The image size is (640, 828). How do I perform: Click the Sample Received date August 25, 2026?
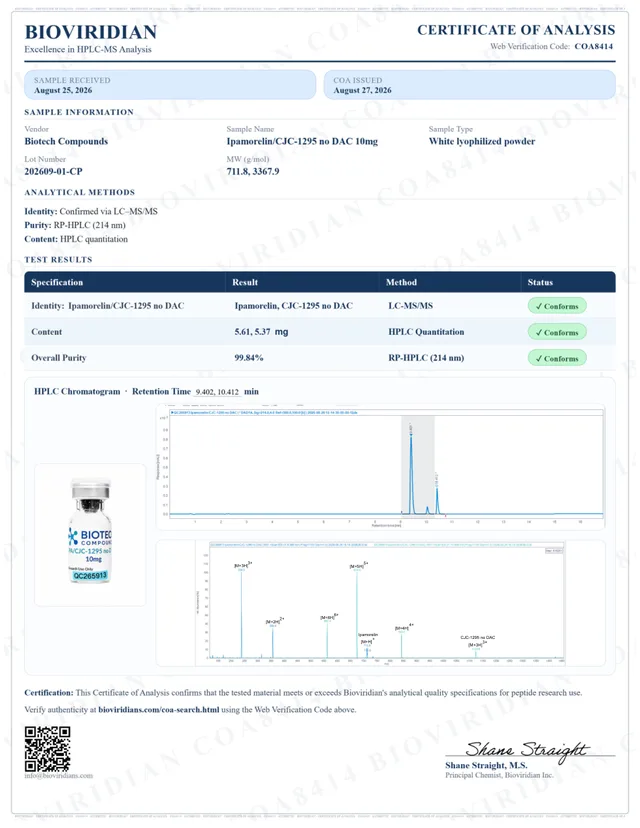coord(63,90)
